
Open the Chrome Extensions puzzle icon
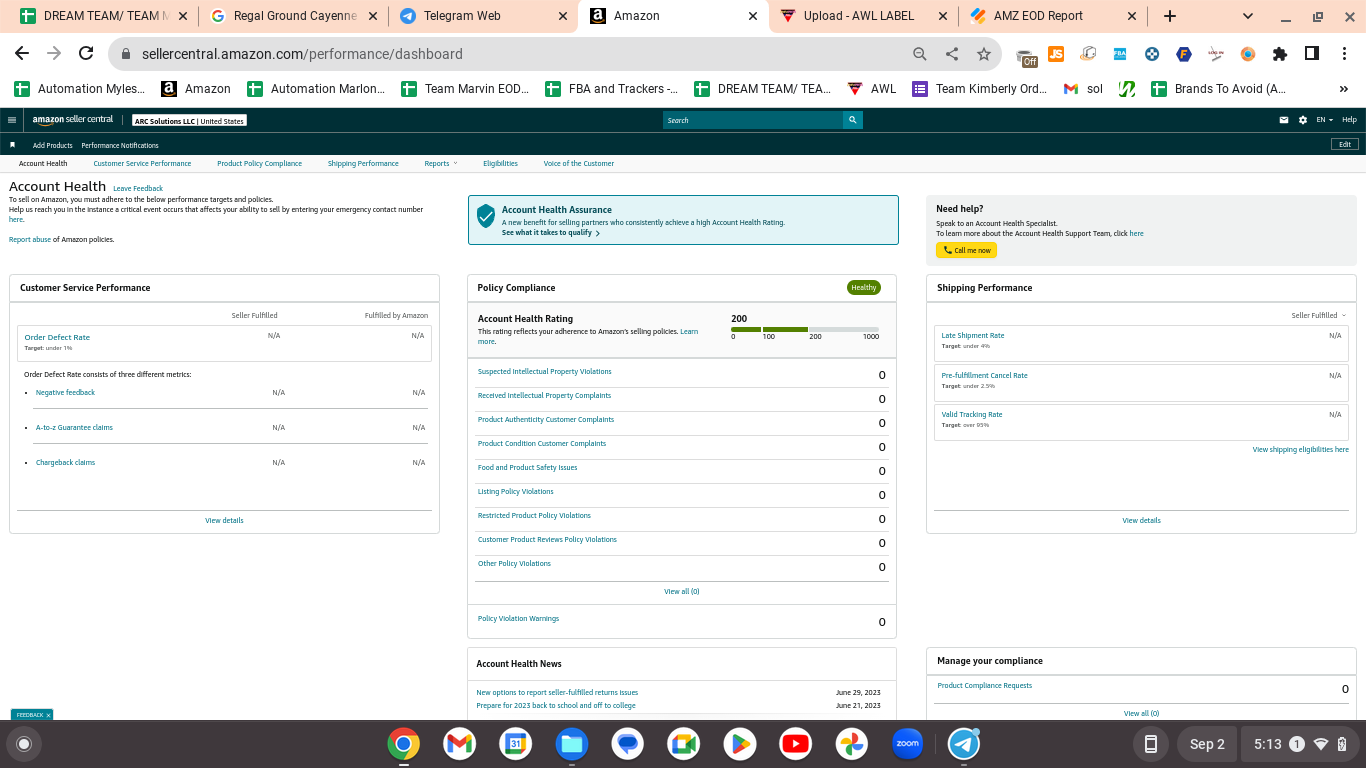click(1280, 54)
